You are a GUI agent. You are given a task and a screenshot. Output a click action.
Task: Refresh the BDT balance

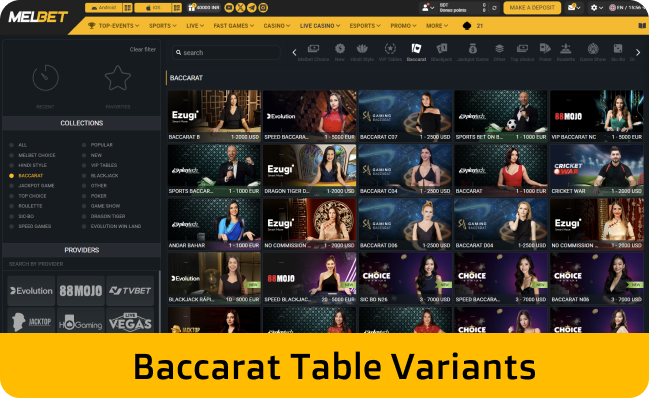pyautogui.click(x=494, y=8)
